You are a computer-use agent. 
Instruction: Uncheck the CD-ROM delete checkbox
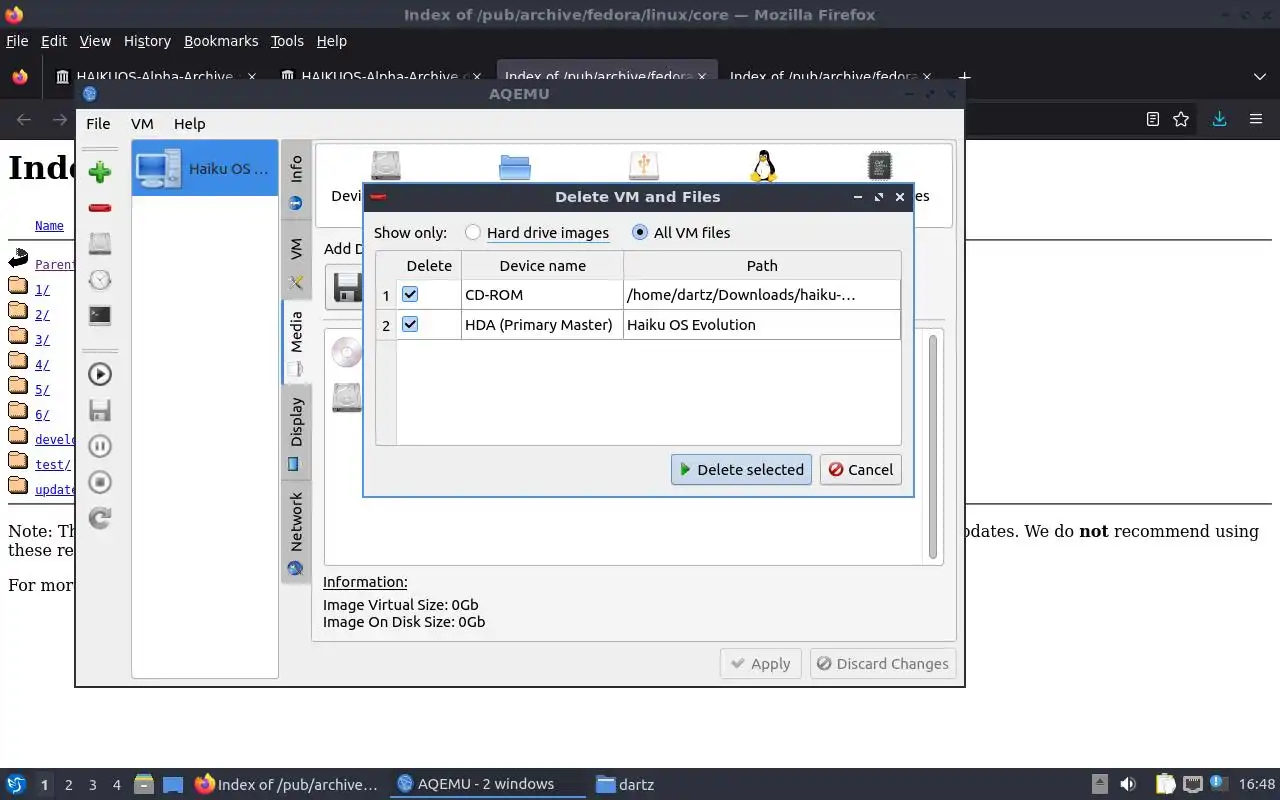410,294
